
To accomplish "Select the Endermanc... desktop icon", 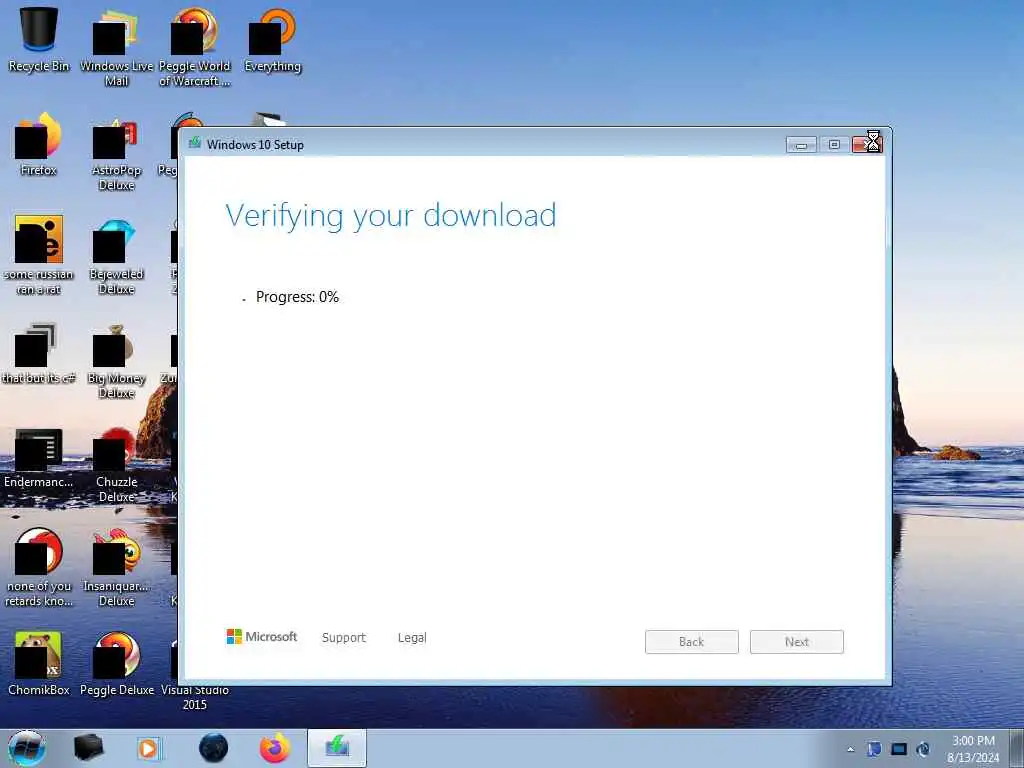I will point(39,457).
